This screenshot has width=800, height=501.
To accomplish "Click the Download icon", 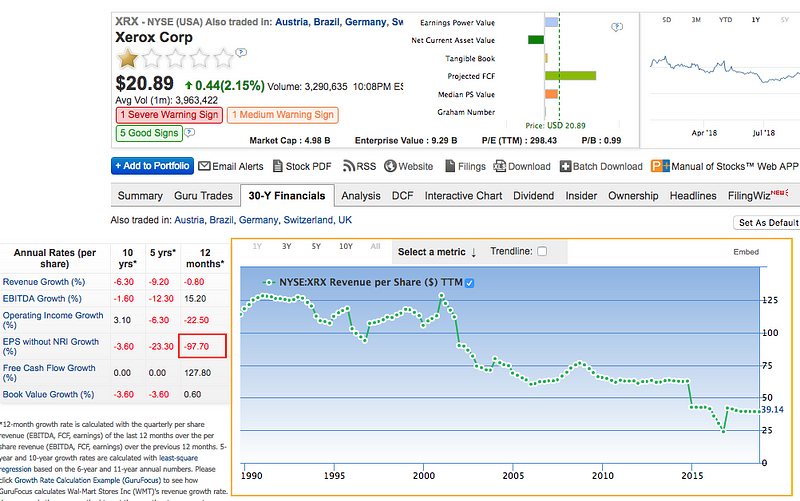I will tap(499, 166).
